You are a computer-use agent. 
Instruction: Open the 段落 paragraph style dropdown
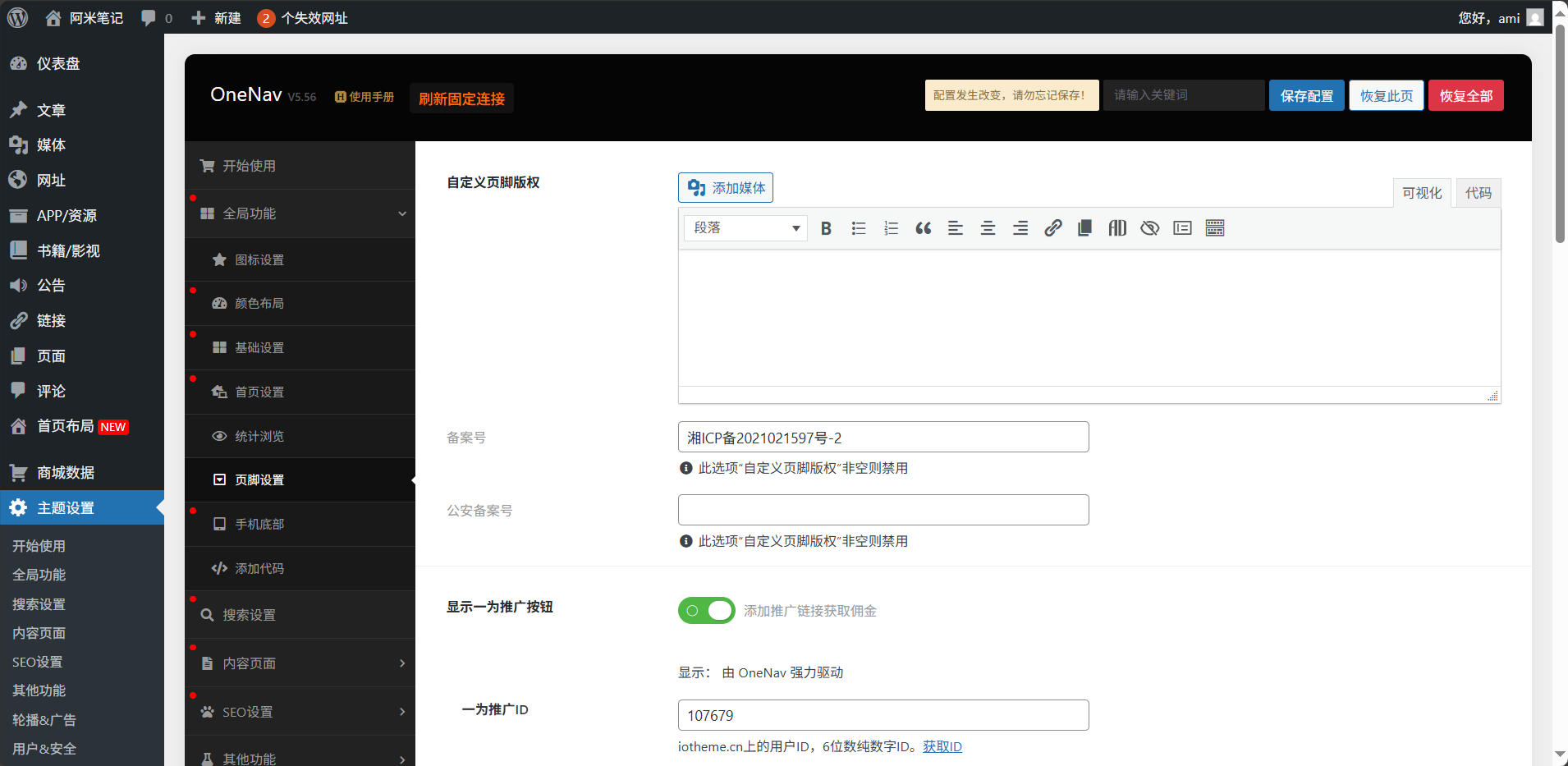744,227
